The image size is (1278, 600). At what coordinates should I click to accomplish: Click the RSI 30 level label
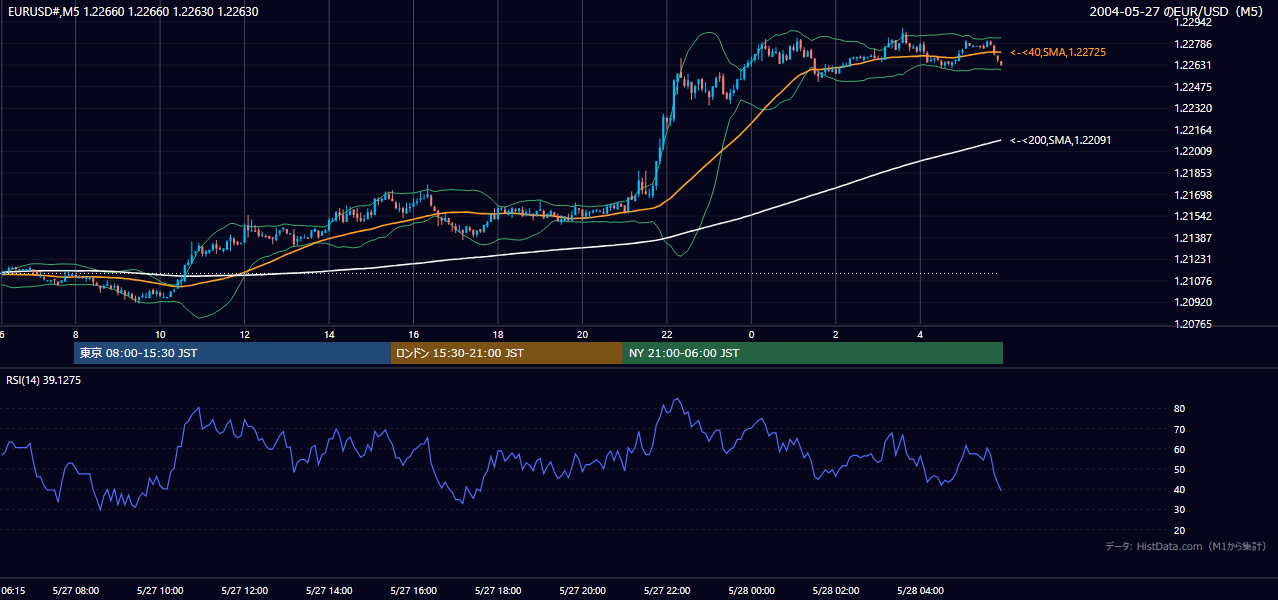coord(1179,510)
